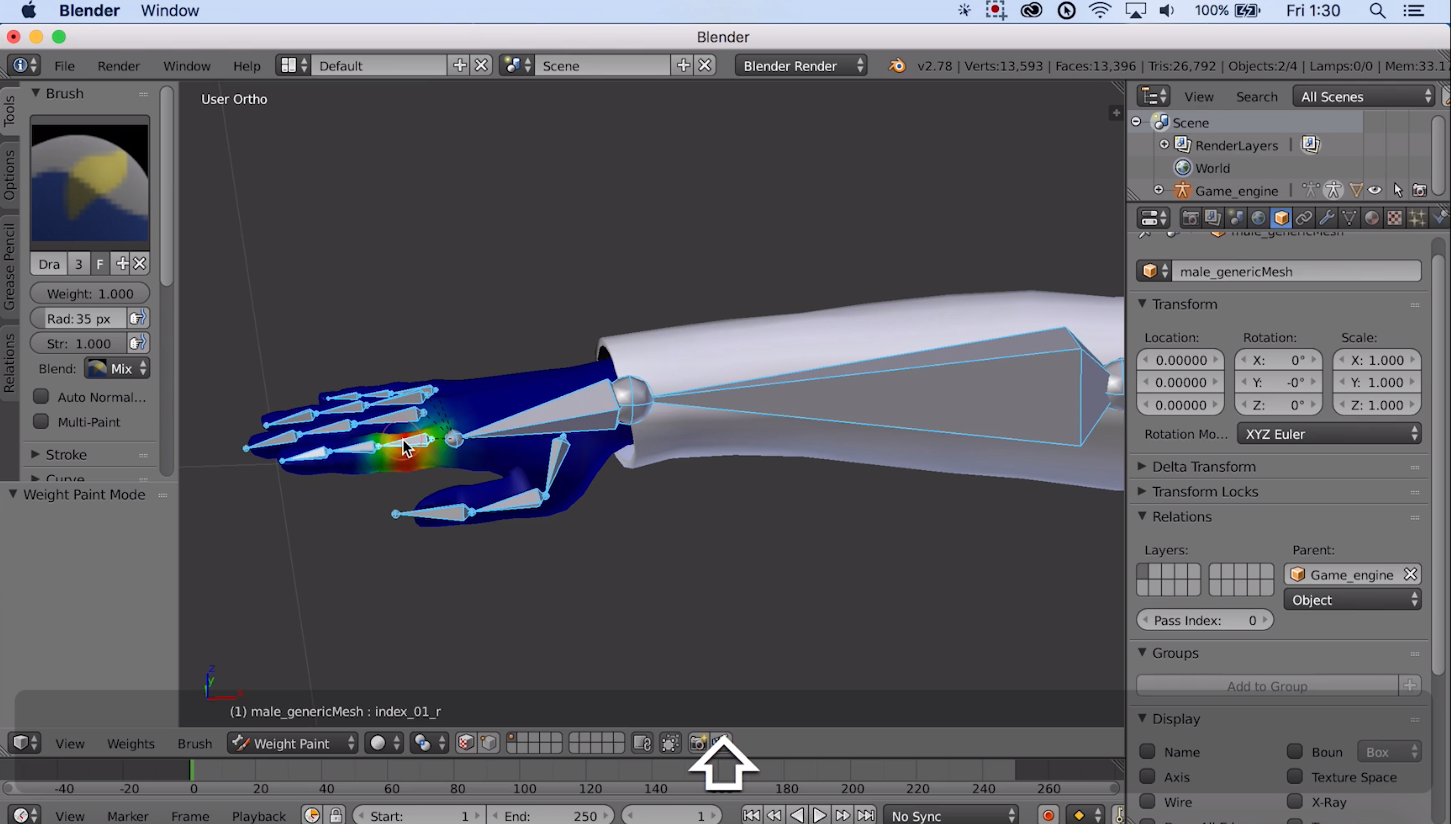Image resolution: width=1451 pixels, height=824 pixels.
Task: Click the 3D viewport editor type cube icon
Action: coord(25,743)
